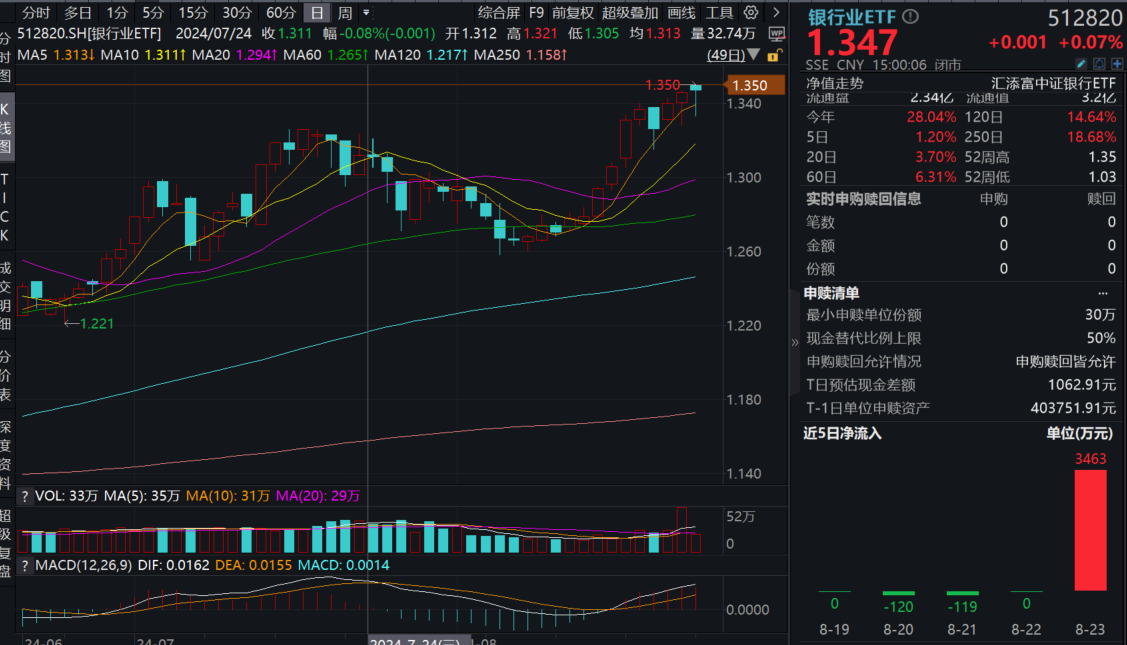Click the MA10 1.311 indicator label

pyautogui.click(x=144, y=55)
